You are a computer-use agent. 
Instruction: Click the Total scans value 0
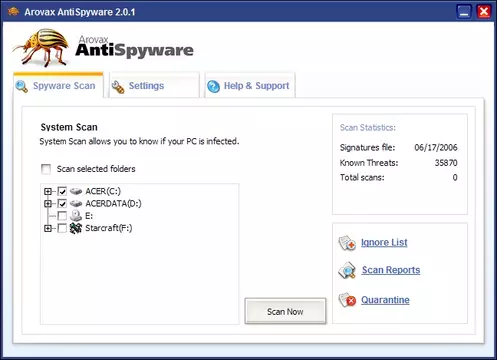(455, 178)
